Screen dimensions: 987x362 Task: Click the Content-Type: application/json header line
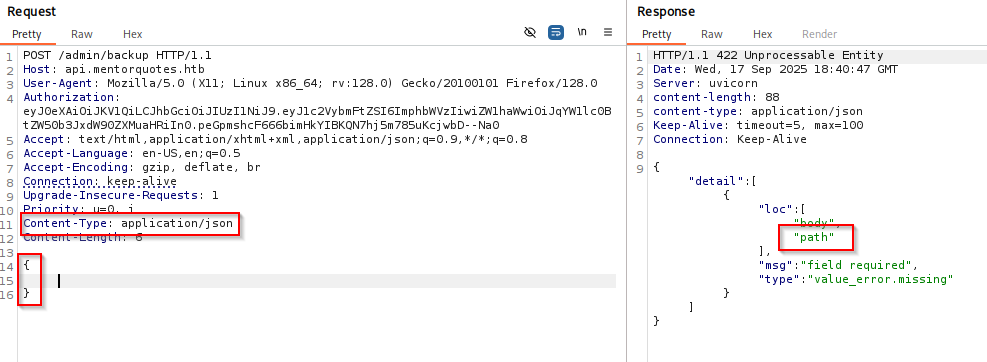click(x=128, y=223)
